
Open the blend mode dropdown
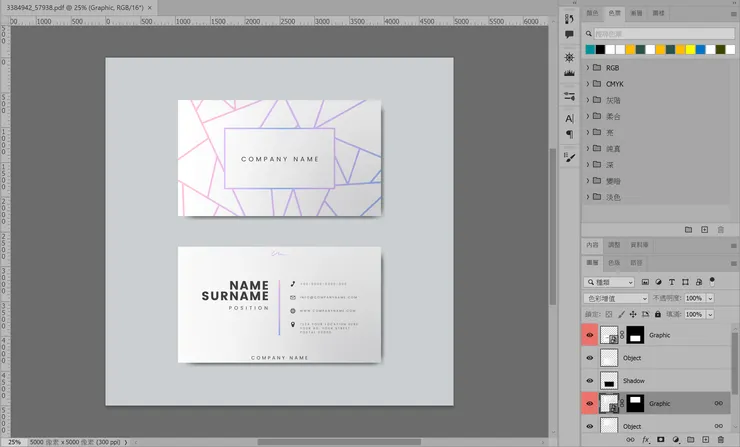(614, 298)
